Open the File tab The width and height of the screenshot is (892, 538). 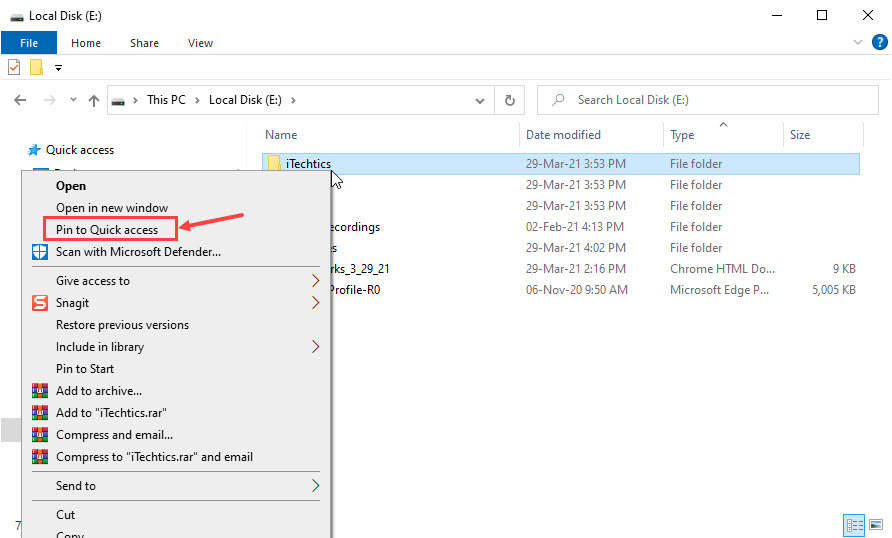pyautogui.click(x=28, y=43)
